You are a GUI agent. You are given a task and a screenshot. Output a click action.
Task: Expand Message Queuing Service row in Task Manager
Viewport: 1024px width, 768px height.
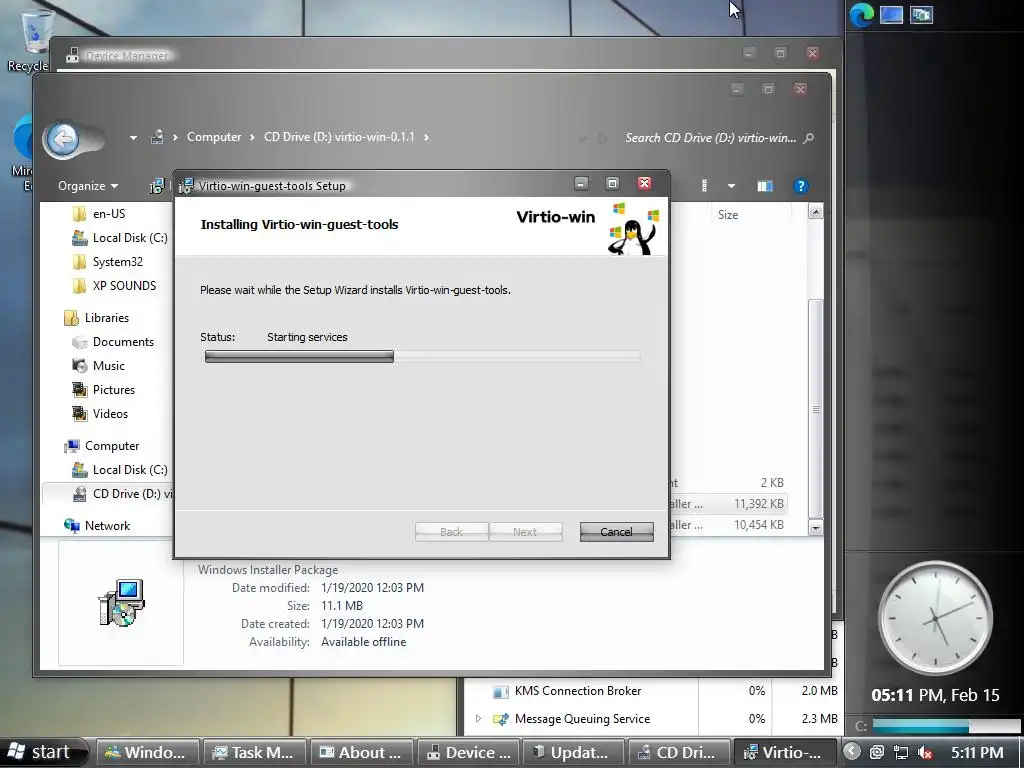479,718
